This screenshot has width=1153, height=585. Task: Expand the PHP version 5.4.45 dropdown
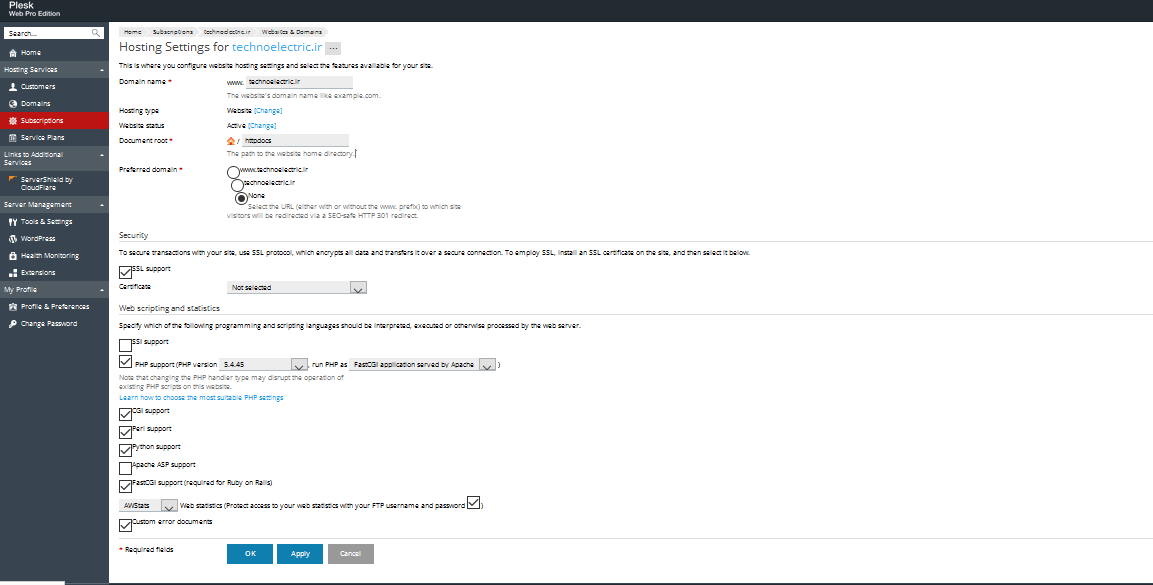coord(263,365)
